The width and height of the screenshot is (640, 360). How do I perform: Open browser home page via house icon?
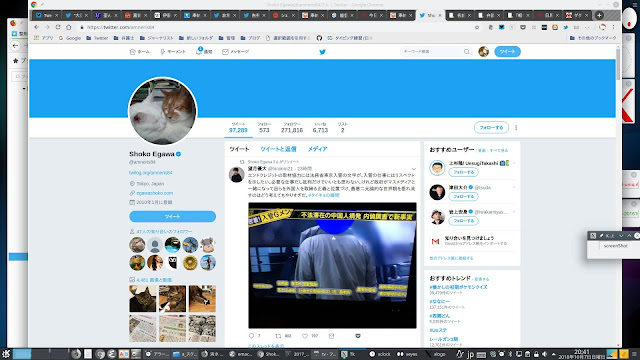(69, 27)
